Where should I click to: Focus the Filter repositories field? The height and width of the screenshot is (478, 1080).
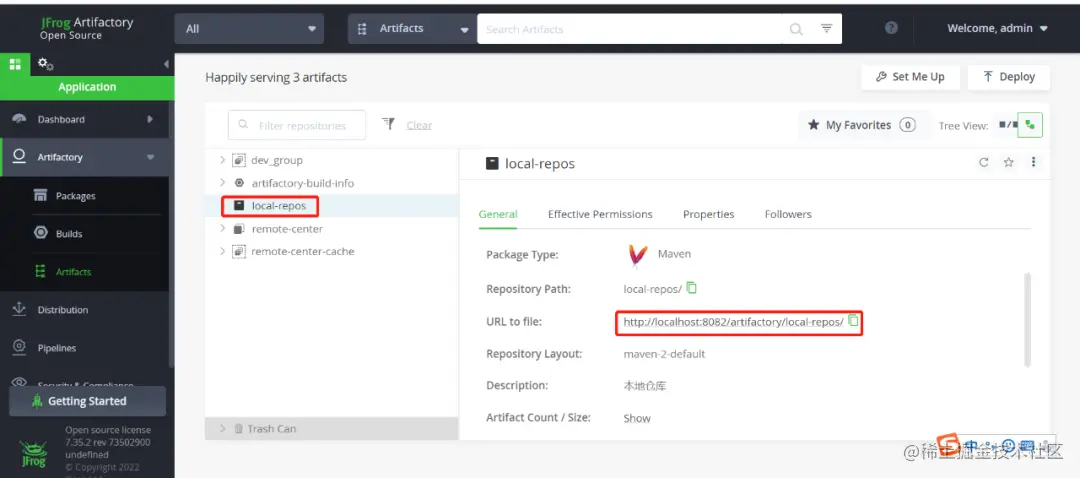click(297, 125)
